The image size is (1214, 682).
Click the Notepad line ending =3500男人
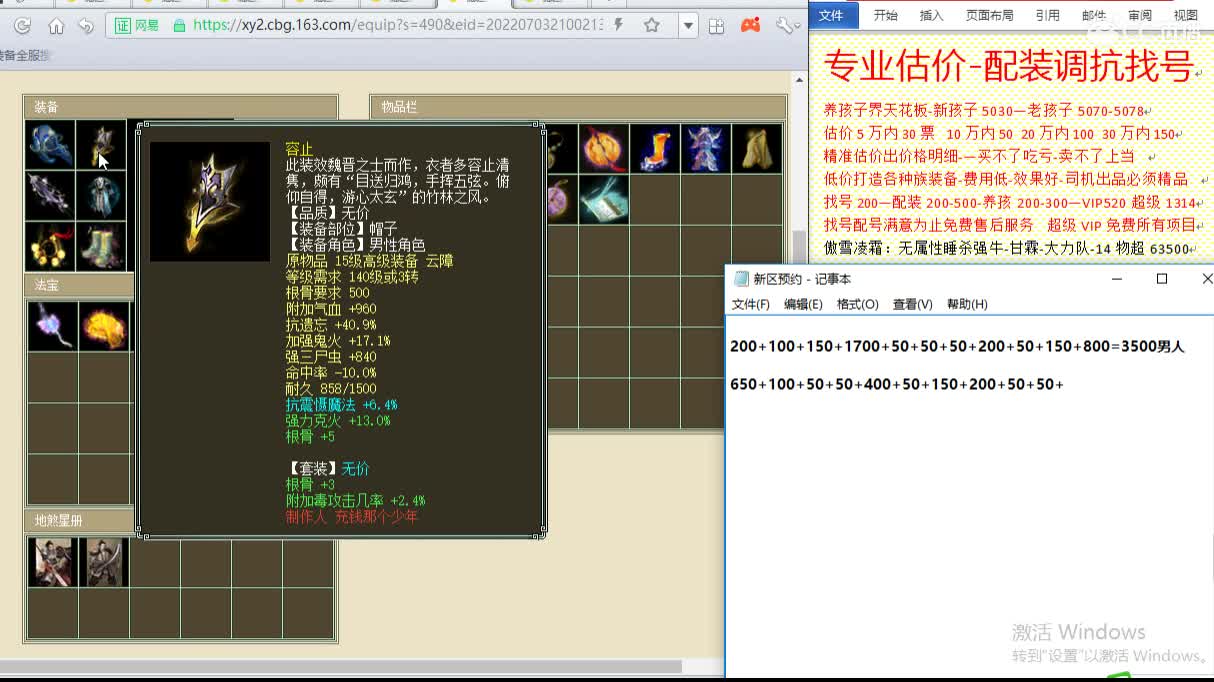point(957,346)
